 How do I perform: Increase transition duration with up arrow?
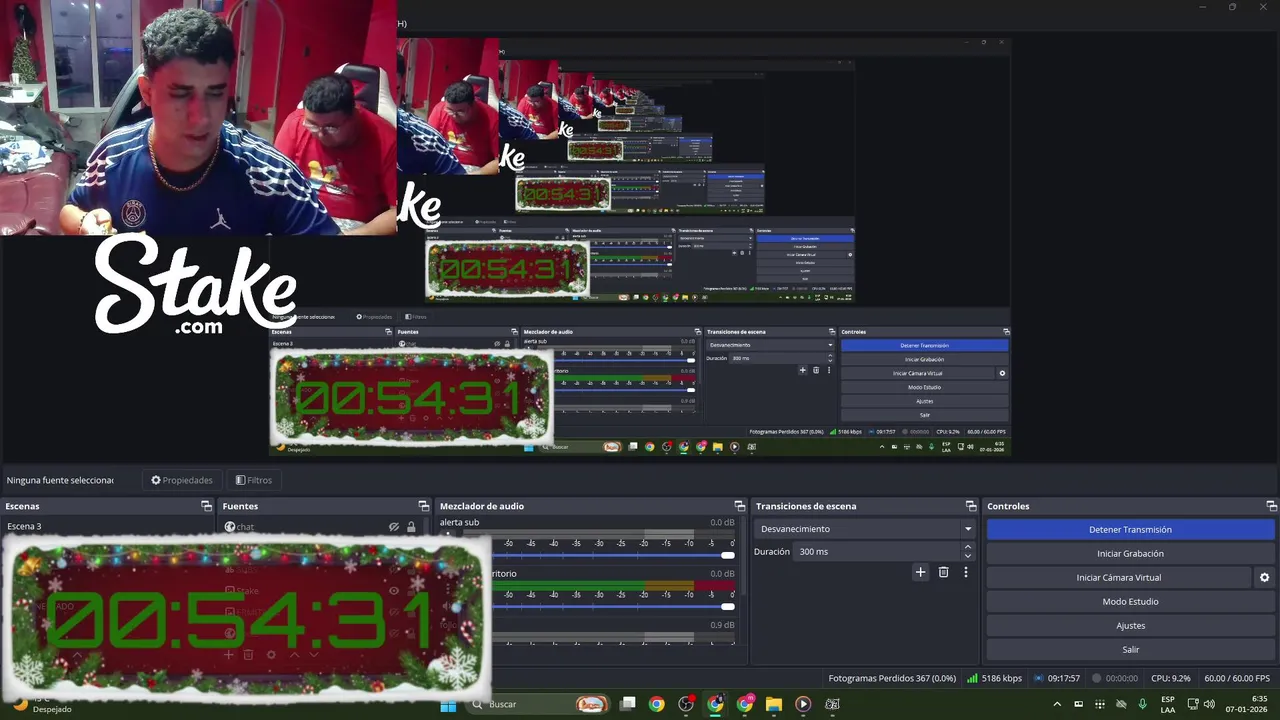coord(967,547)
